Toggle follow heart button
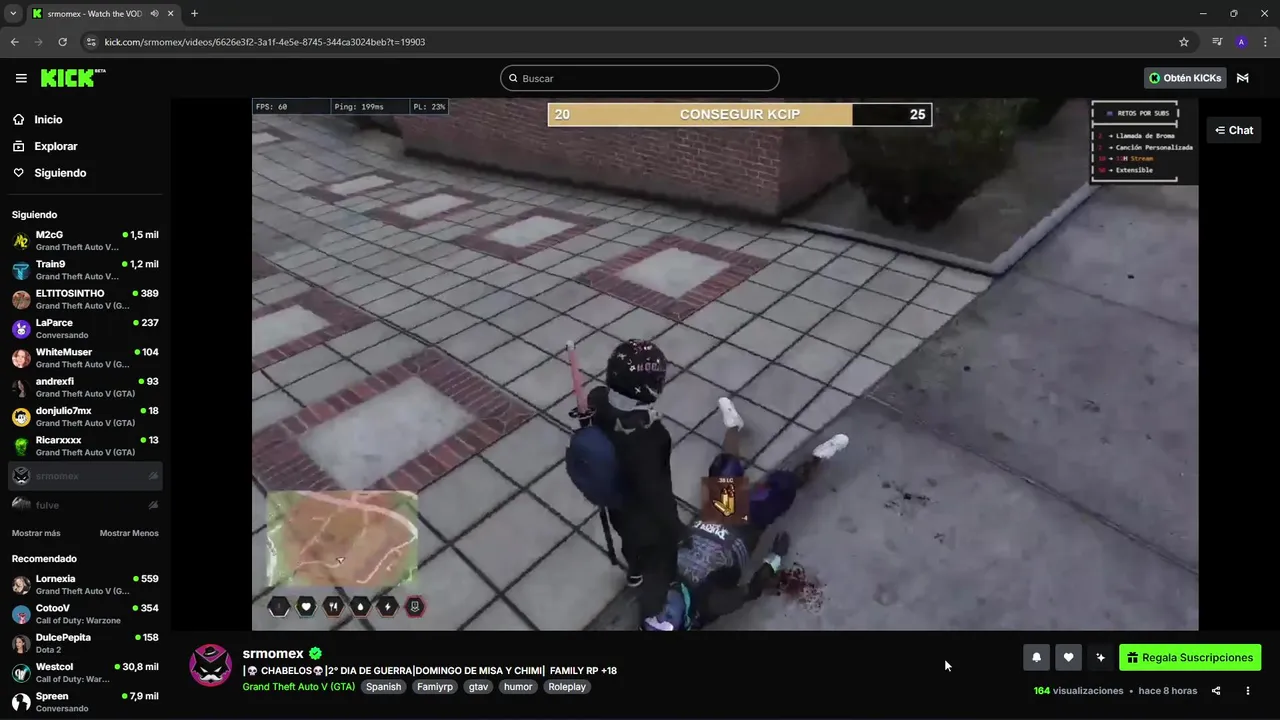 [1068, 657]
